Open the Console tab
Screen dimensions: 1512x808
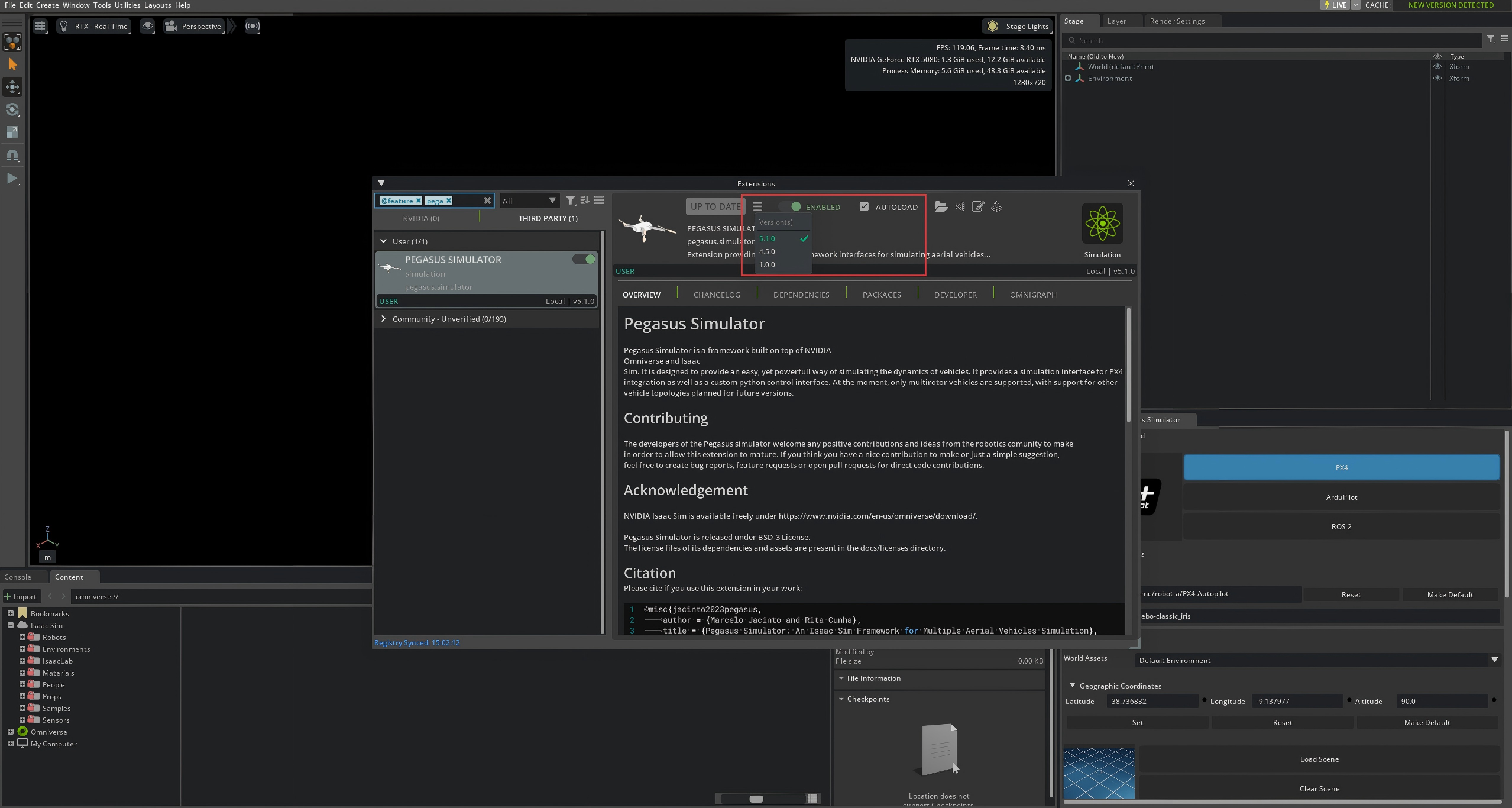[x=18, y=577]
